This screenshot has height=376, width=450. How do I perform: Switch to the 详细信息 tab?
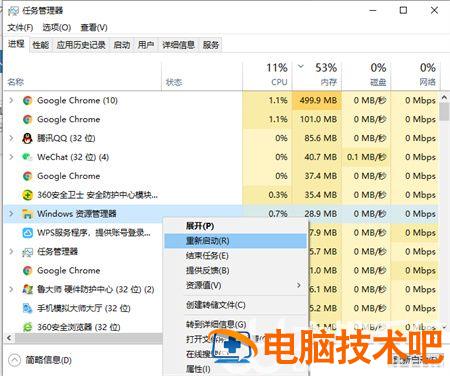(178, 45)
